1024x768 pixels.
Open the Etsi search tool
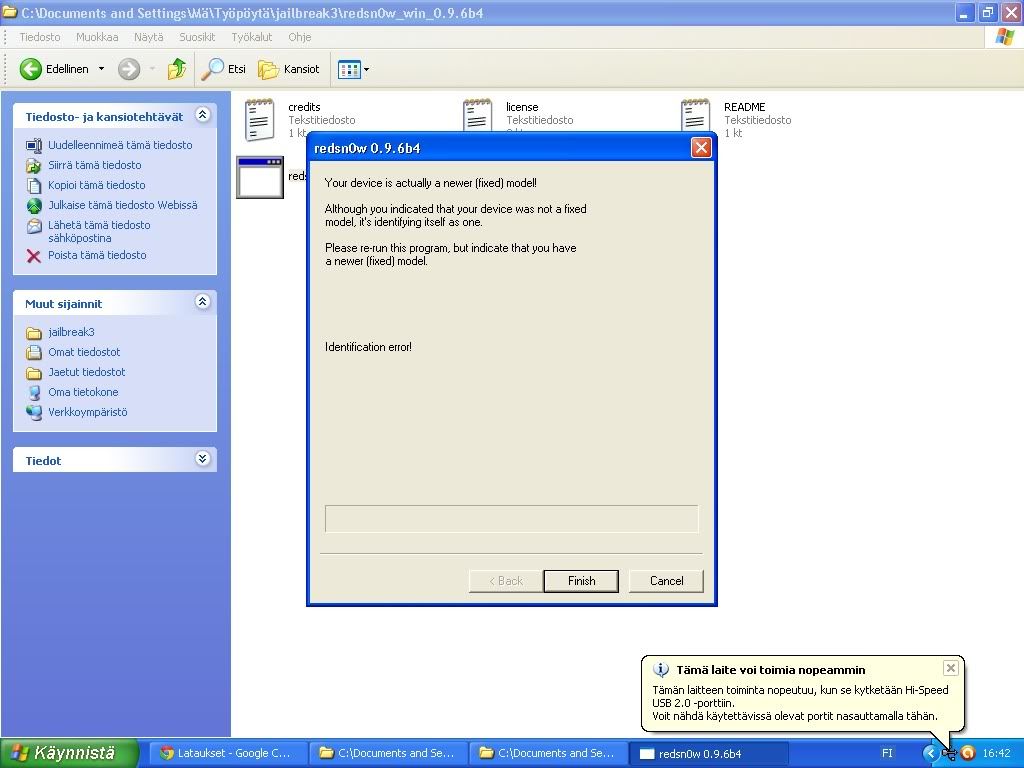(223, 69)
